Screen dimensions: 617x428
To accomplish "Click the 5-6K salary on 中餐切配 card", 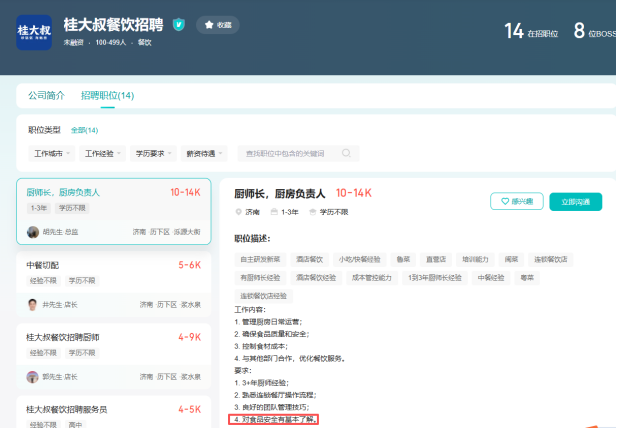I will click(190, 265).
